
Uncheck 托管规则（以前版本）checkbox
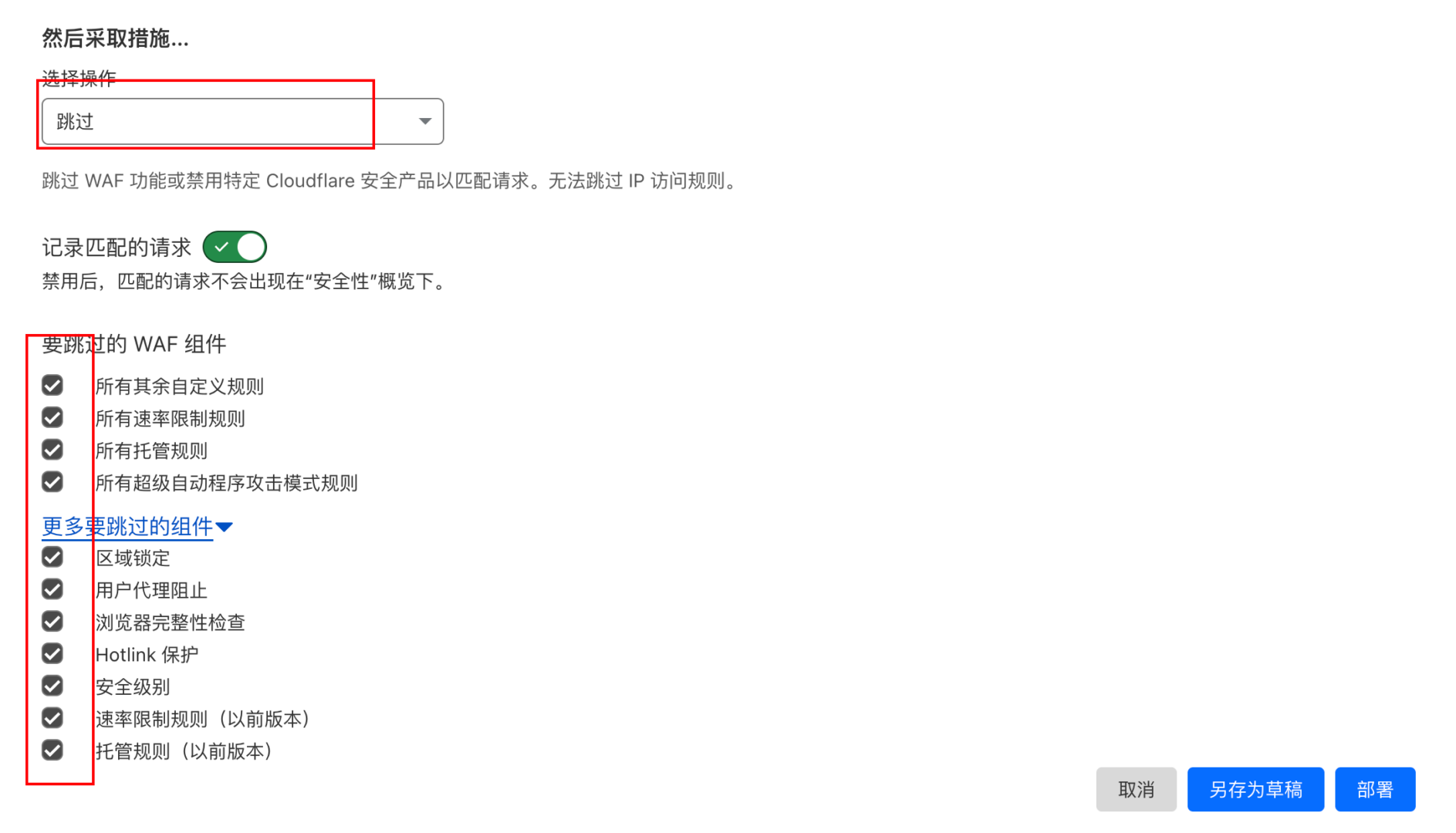(x=52, y=750)
